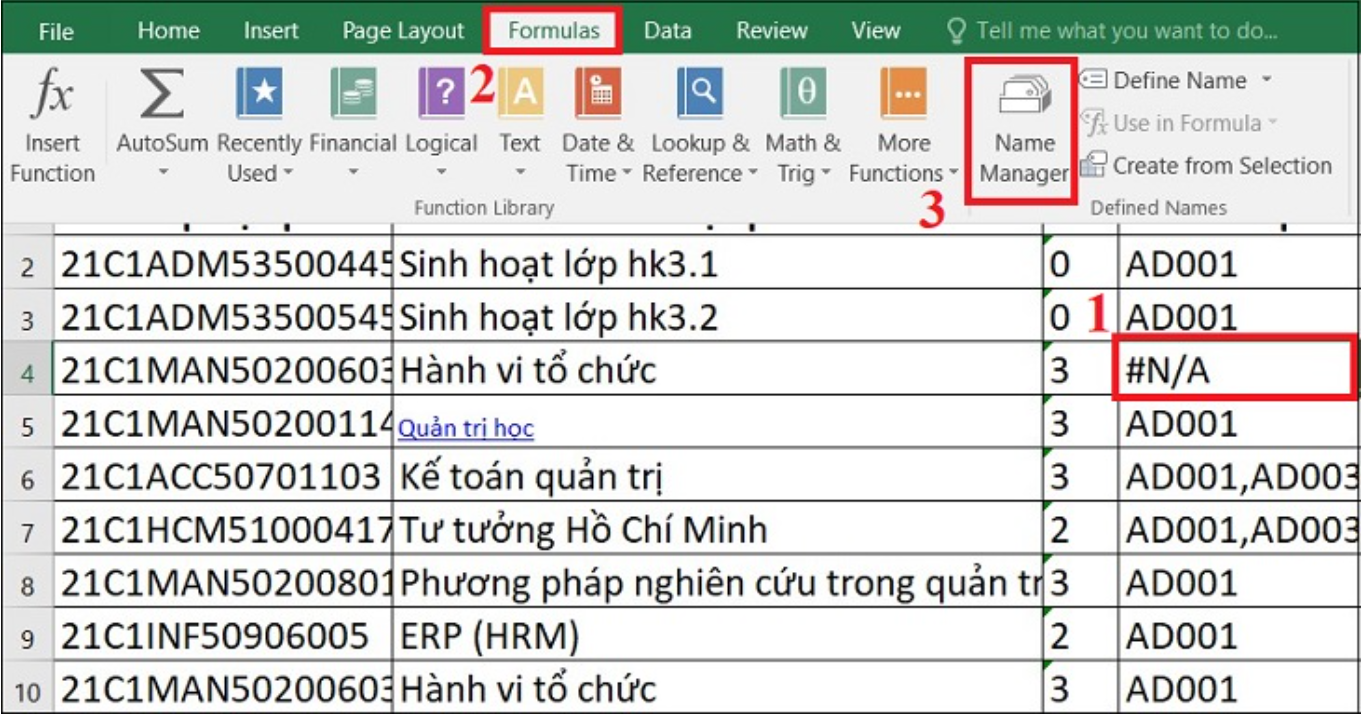Click the Tell me what you want field

[1127, 31]
